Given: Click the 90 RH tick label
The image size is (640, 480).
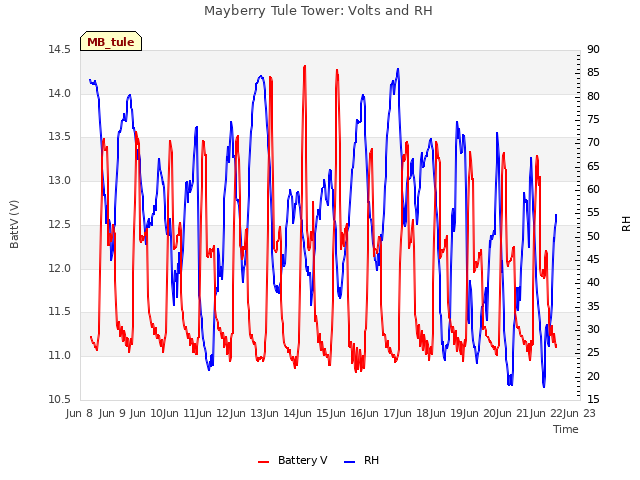Looking at the screenshot, I should pos(593,49).
